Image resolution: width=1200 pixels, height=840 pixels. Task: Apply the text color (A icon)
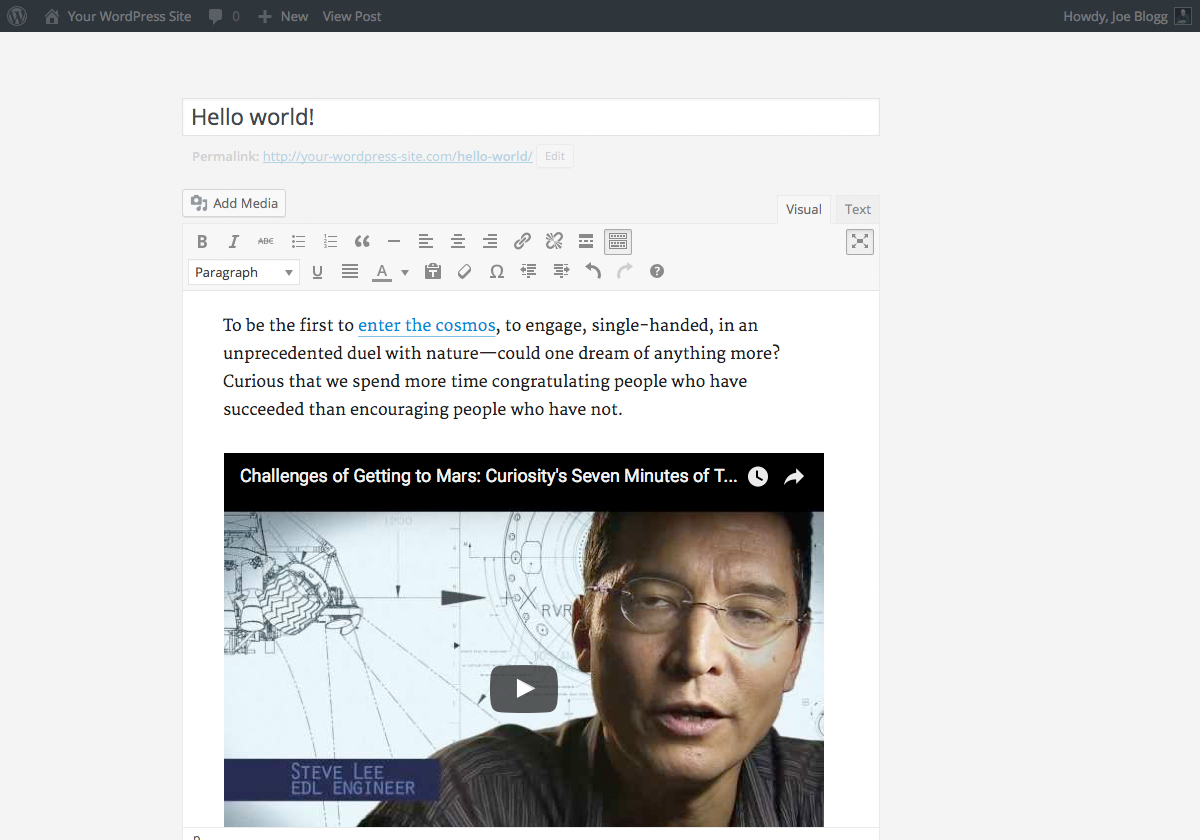[x=382, y=271]
